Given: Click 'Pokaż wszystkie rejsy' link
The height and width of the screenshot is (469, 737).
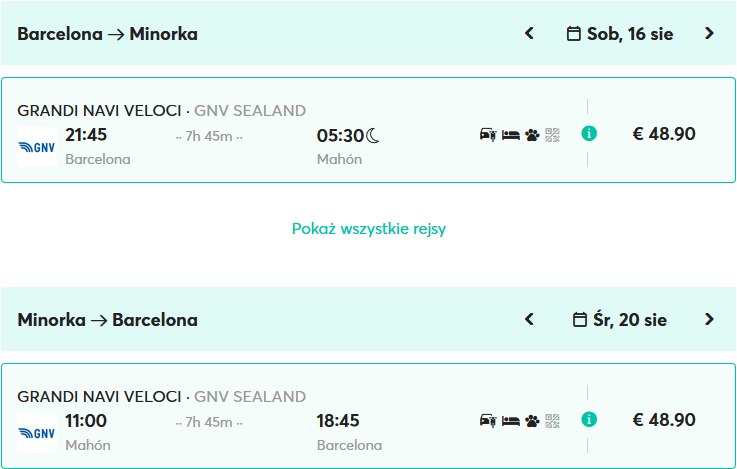Looking at the screenshot, I should [x=369, y=229].
